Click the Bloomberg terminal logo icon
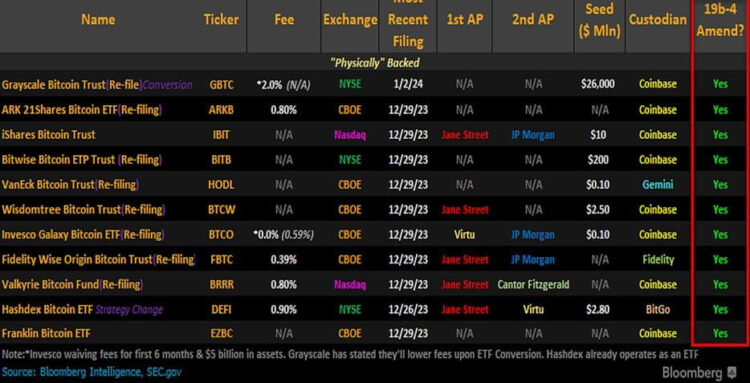Viewport: 750px width, 383px height. coord(731,372)
